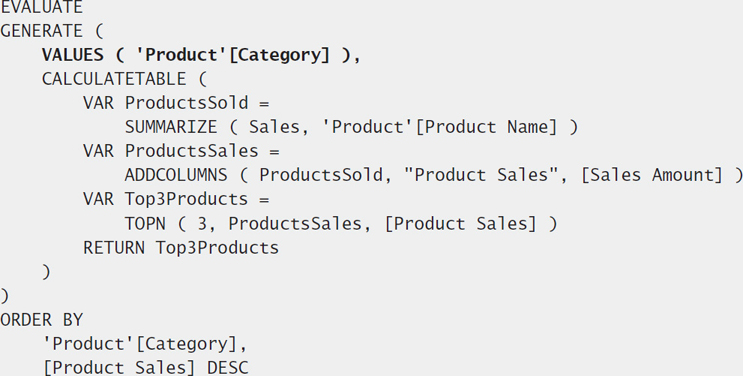This screenshot has height=376, width=743.
Task: Click the CALCULATETABLE function
Action: tap(114, 79)
